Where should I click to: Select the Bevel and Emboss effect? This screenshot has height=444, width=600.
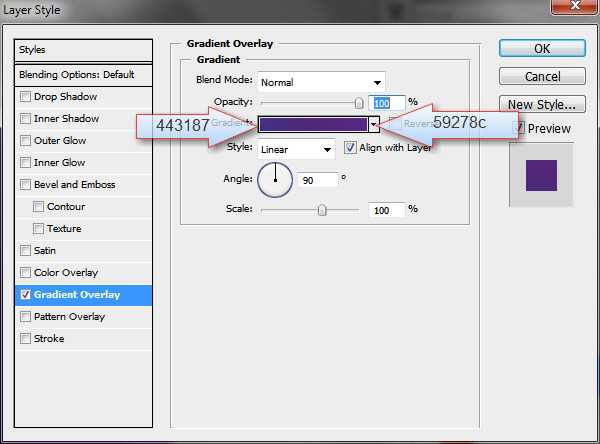pos(74,185)
